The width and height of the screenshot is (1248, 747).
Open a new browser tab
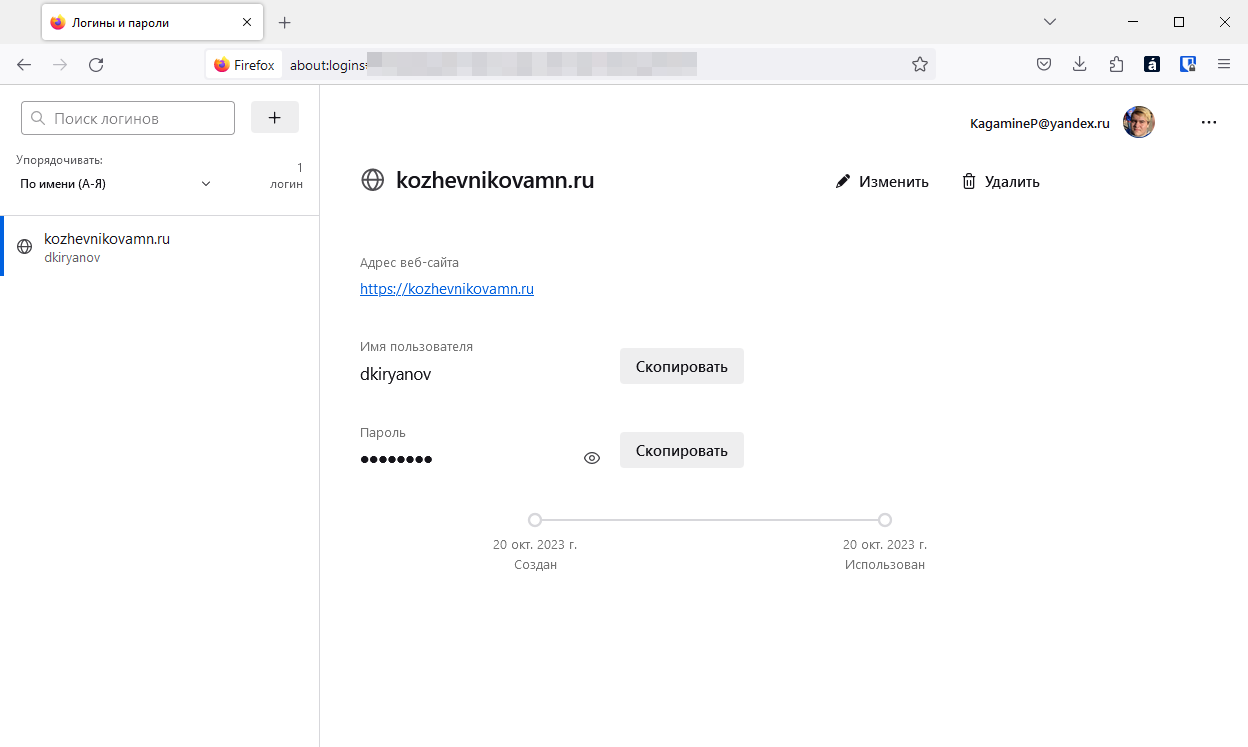point(286,21)
